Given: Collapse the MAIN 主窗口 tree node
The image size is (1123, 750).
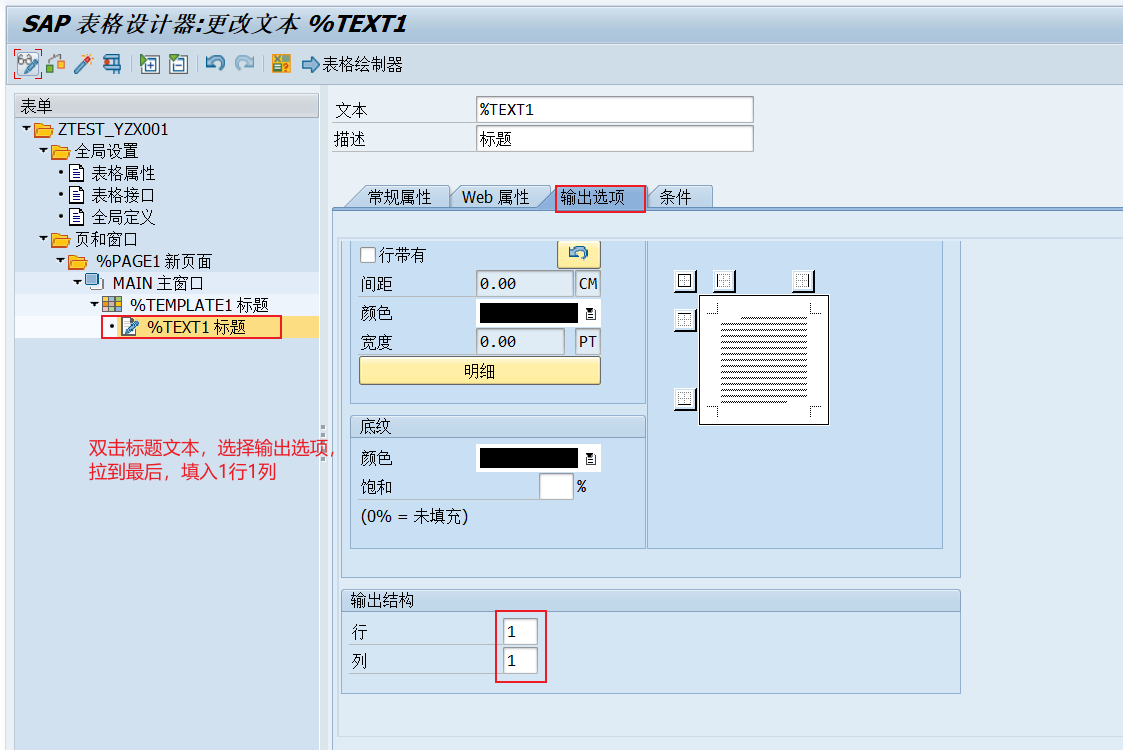Looking at the screenshot, I should (77, 281).
